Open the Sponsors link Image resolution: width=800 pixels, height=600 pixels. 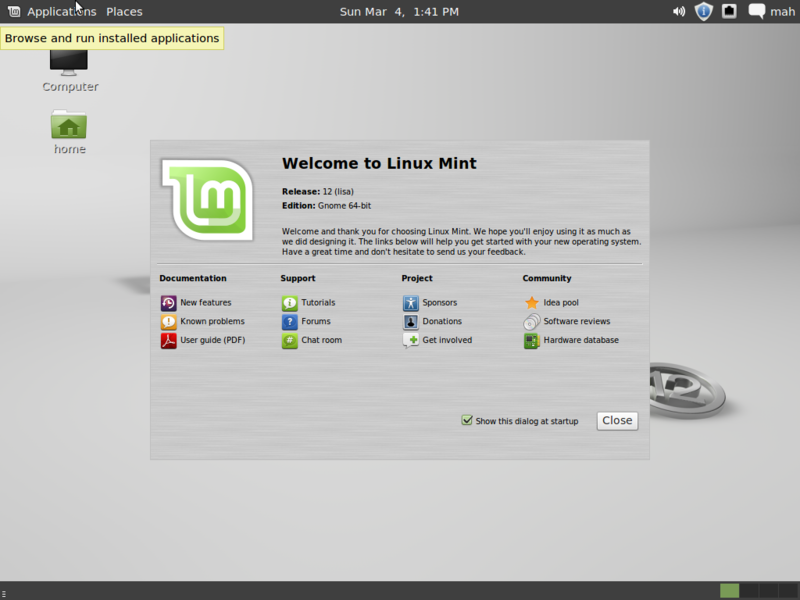point(440,303)
